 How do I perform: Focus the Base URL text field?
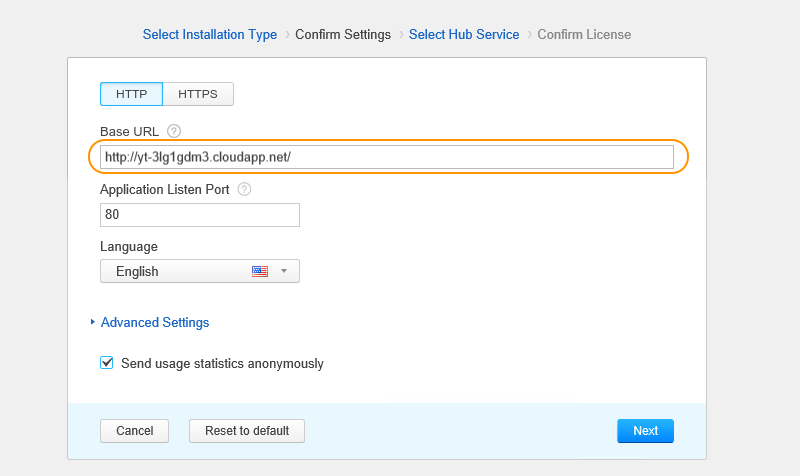tap(386, 157)
